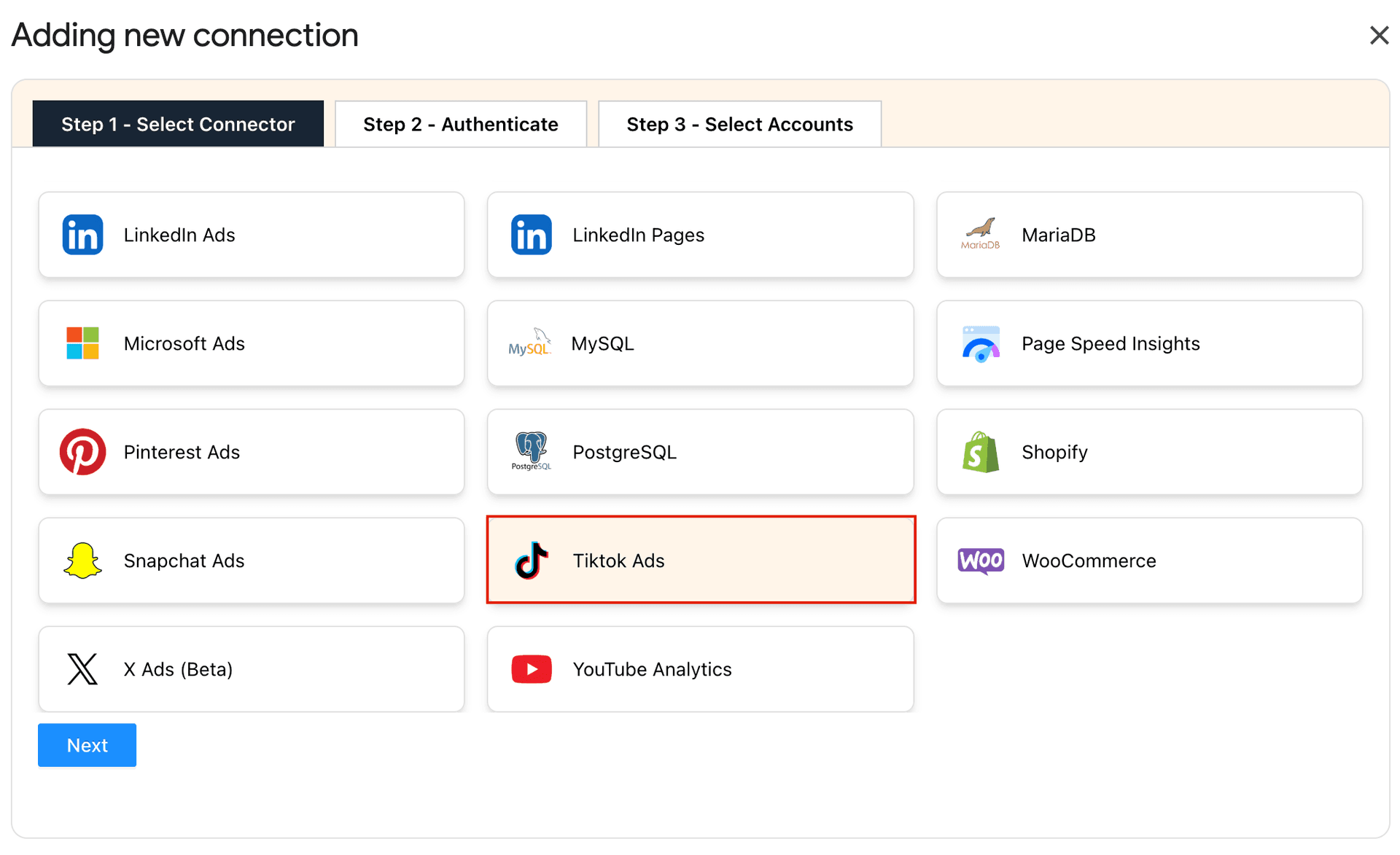This screenshot has width=1400, height=855.
Task: Select the Page Speed Insights gauge icon
Action: click(x=981, y=343)
